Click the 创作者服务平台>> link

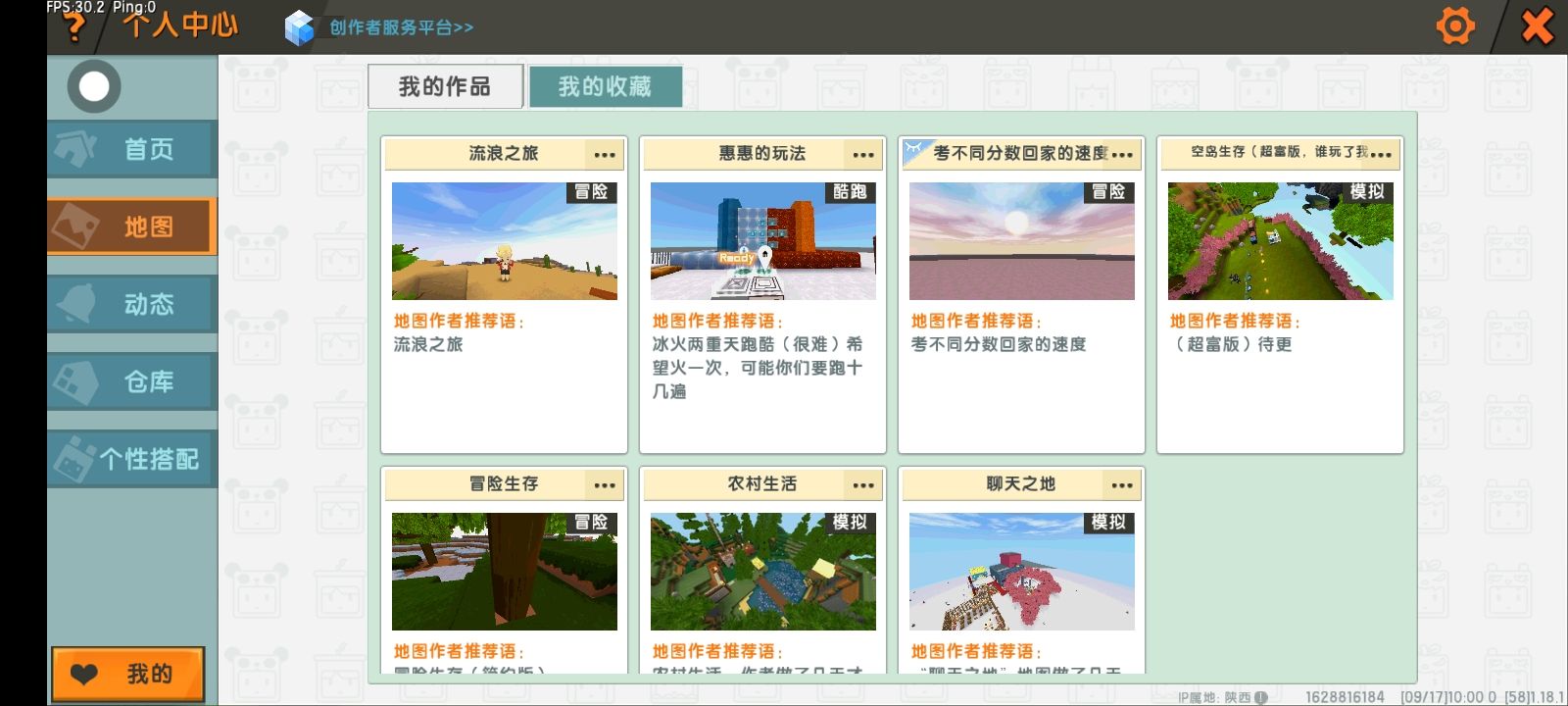tap(401, 27)
